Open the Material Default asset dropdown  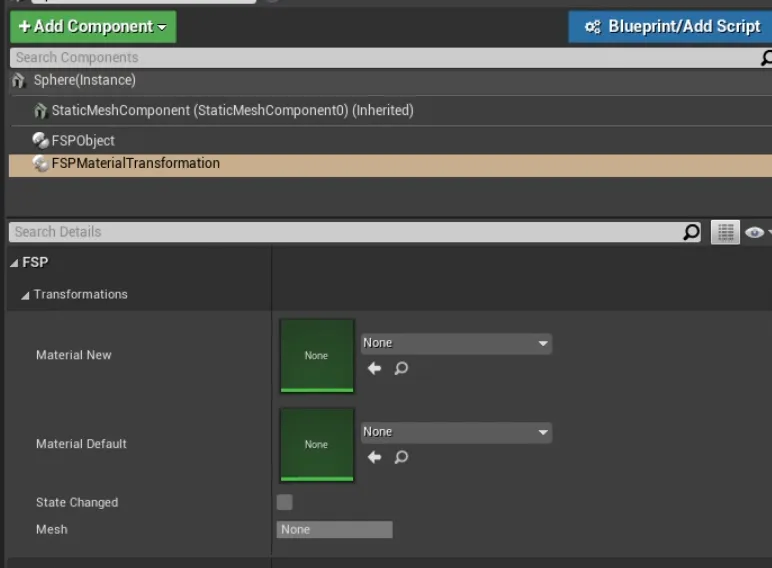(456, 432)
